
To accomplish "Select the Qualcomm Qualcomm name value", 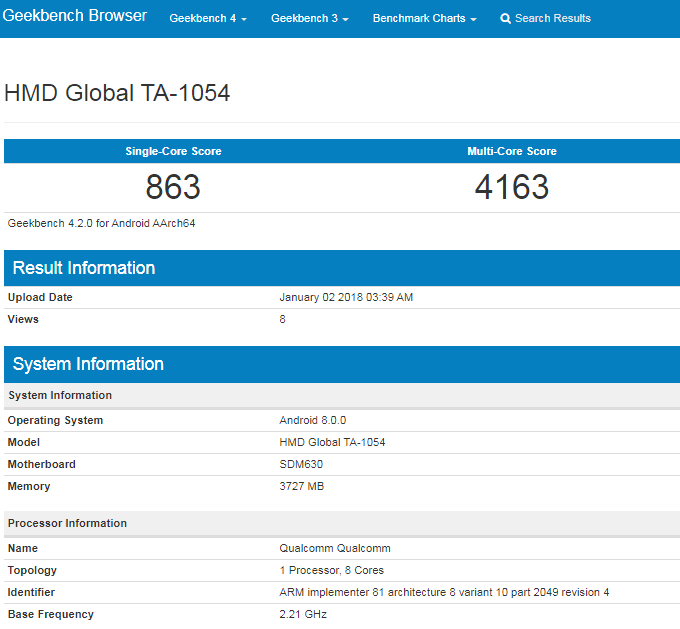I will (335, 548).
